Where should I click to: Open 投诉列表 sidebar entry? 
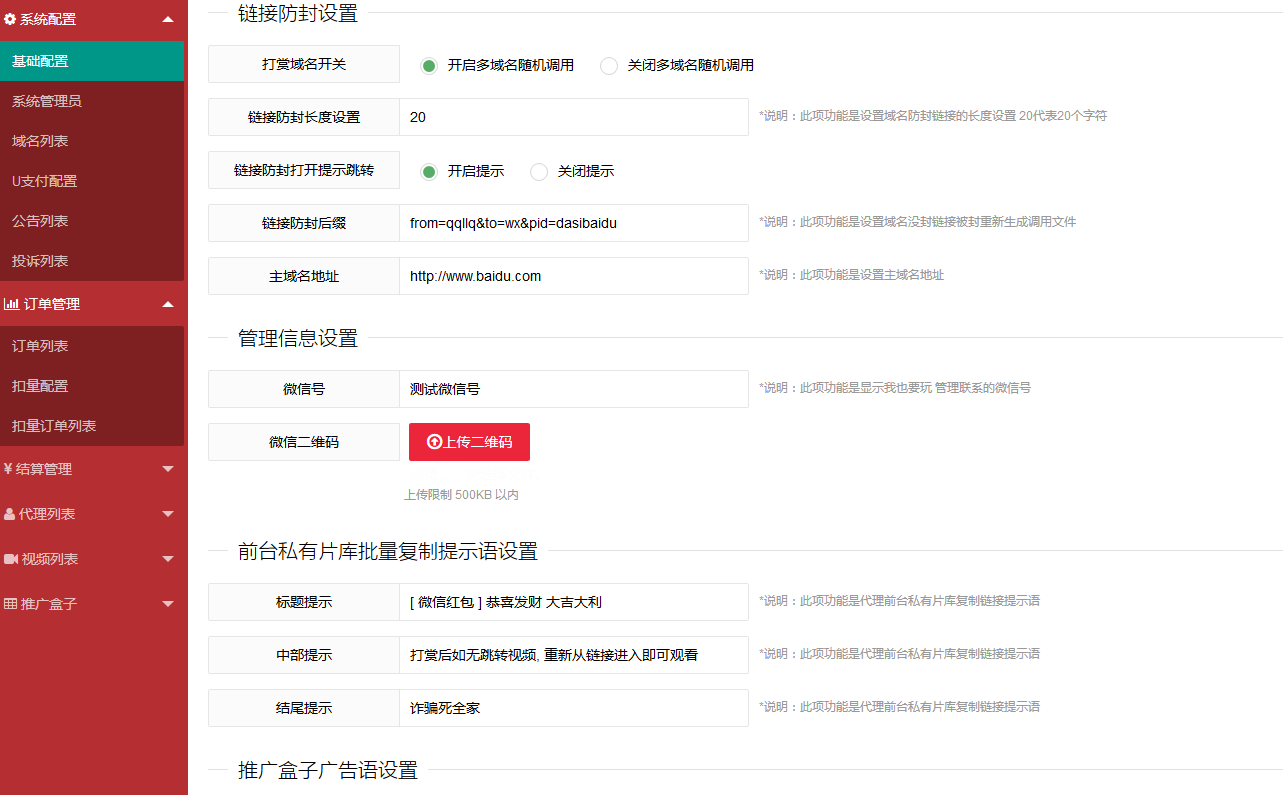[40, 261]
